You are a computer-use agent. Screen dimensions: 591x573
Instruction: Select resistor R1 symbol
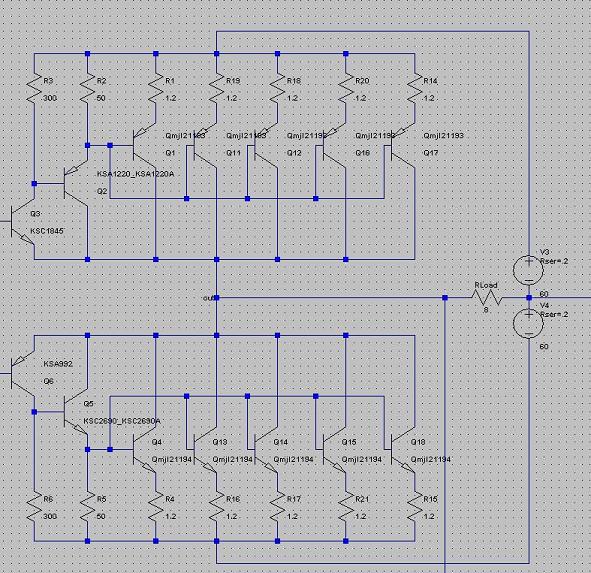point(156,88)
